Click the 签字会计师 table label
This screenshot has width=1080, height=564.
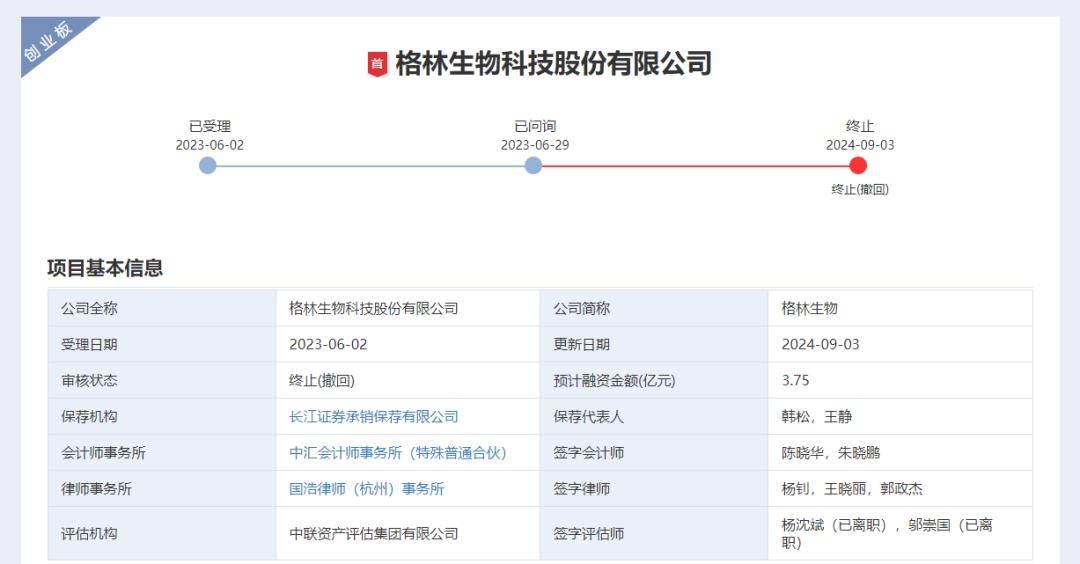[x=588, y=452]
